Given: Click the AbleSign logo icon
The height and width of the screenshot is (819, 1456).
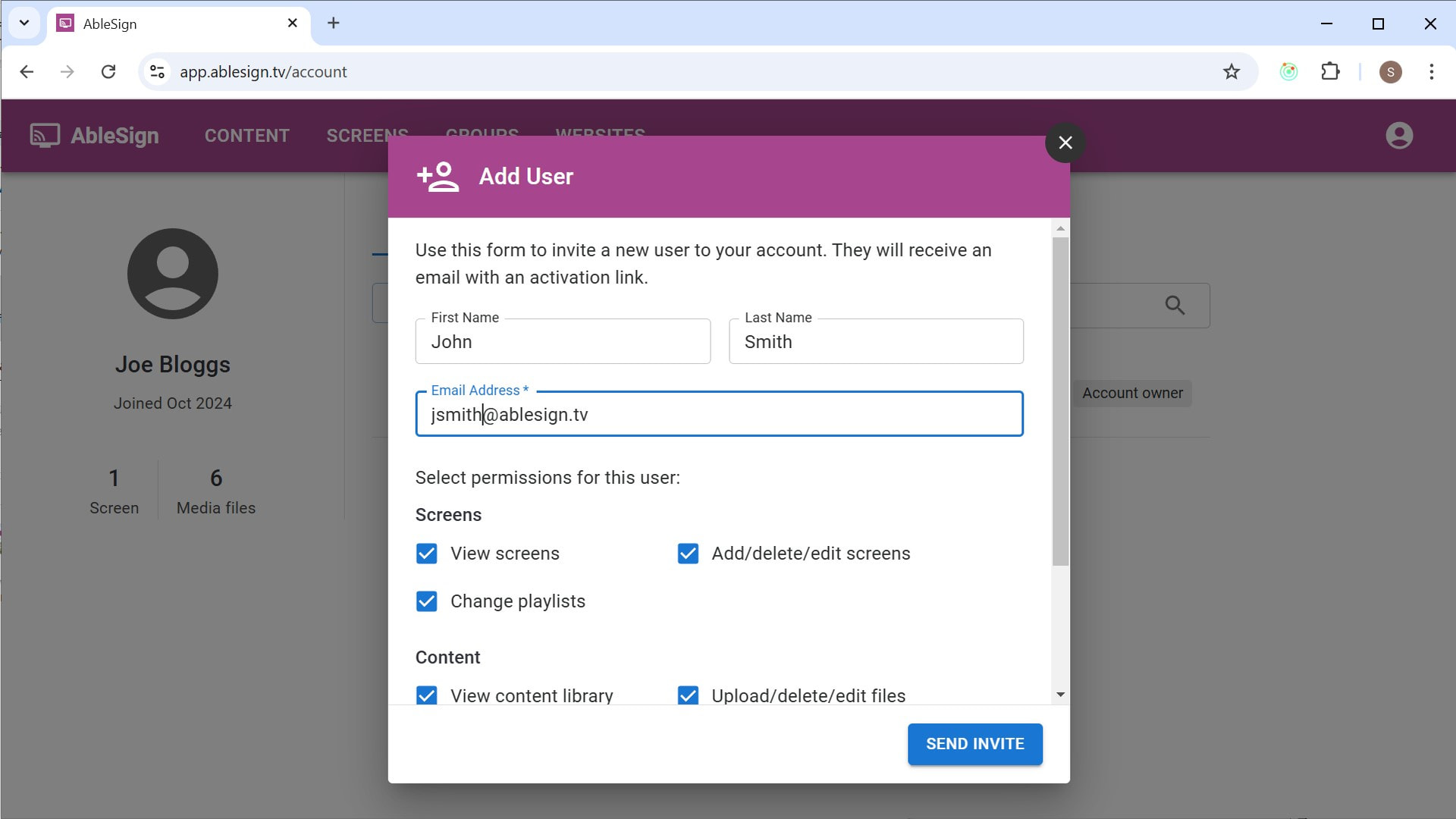Looking at the screenshot, I should click(45, 136).
